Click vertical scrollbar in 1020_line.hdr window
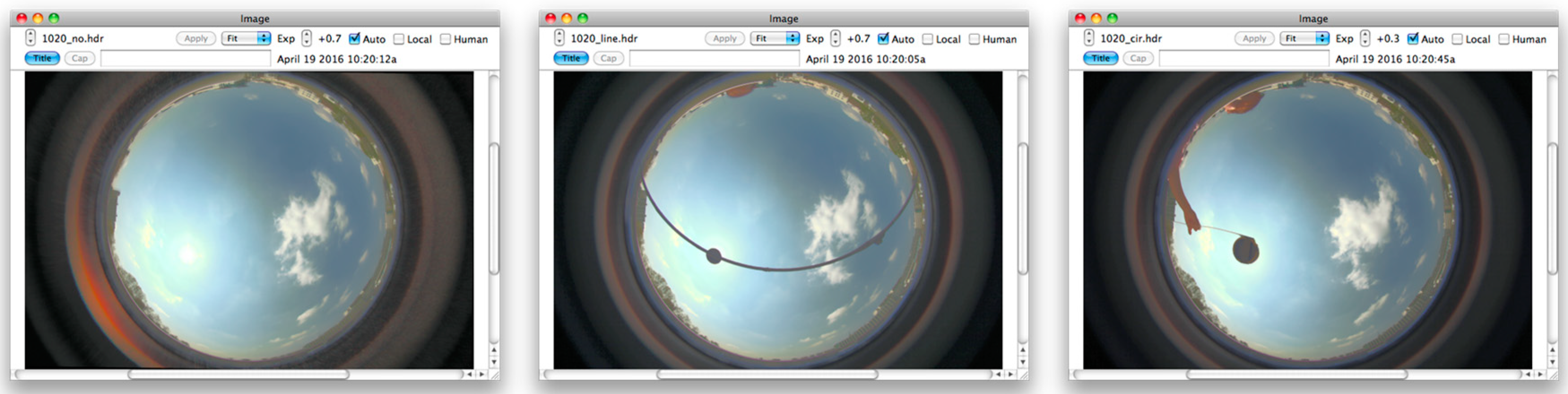The image size is (1568, 394). coord(1022,208)
